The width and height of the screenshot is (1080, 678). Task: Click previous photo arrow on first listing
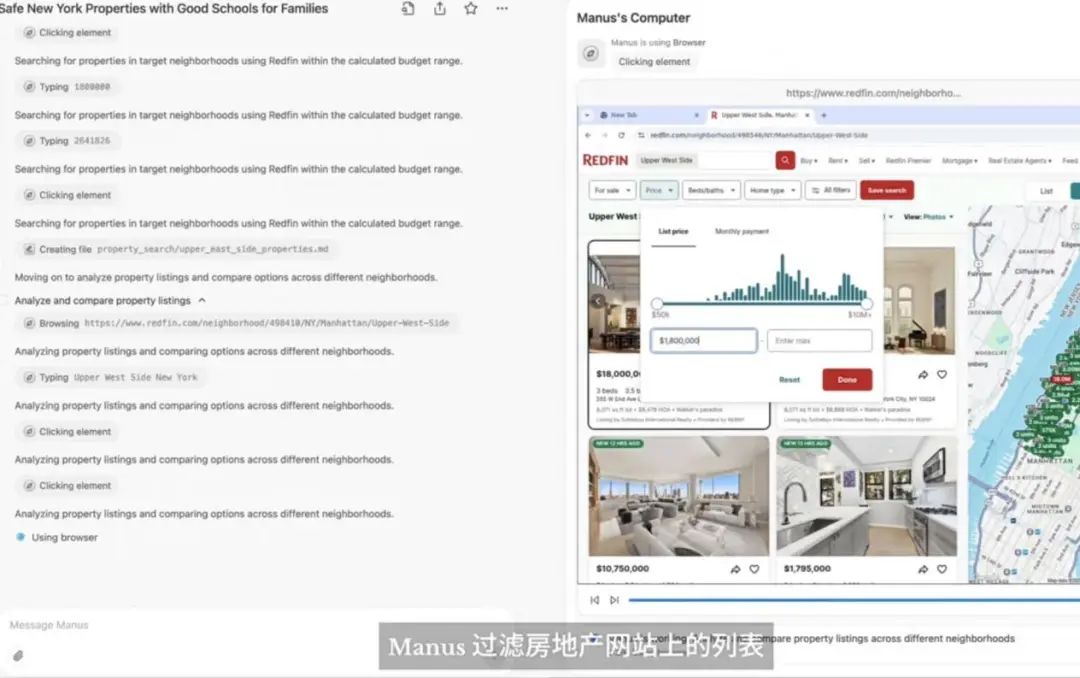[x=598, y=301]
